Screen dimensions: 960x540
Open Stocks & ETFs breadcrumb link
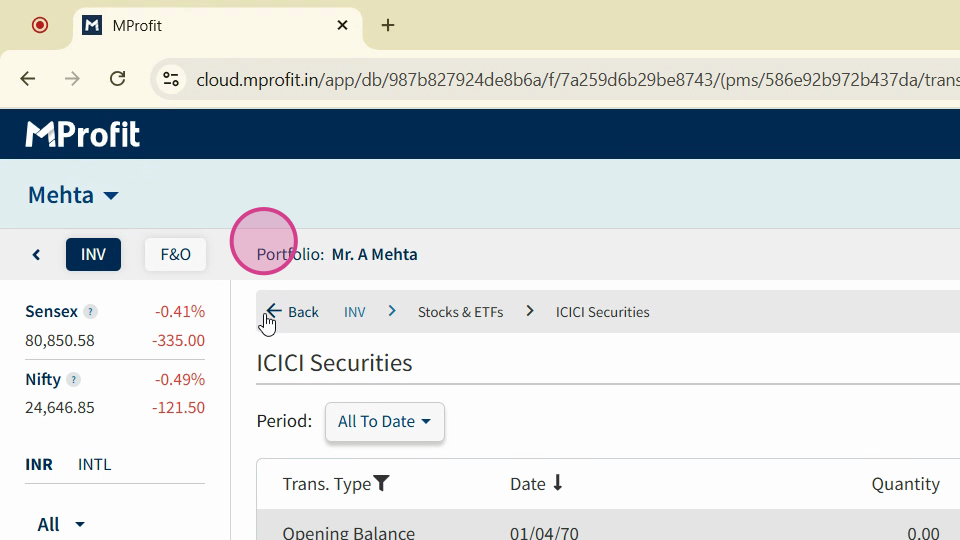tap(460, 312)
